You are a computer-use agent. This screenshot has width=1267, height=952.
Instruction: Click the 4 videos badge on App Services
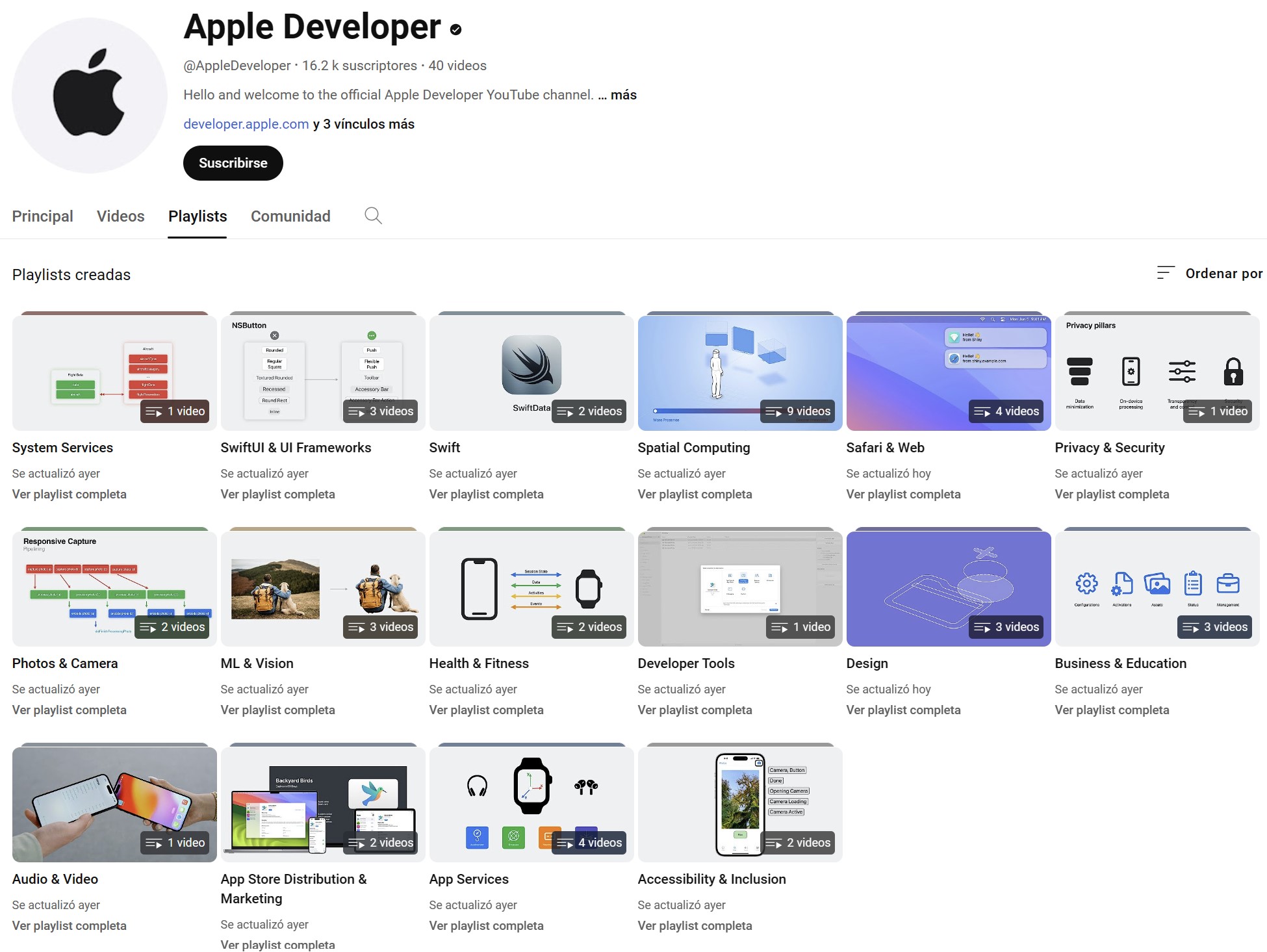coord(589,843)
